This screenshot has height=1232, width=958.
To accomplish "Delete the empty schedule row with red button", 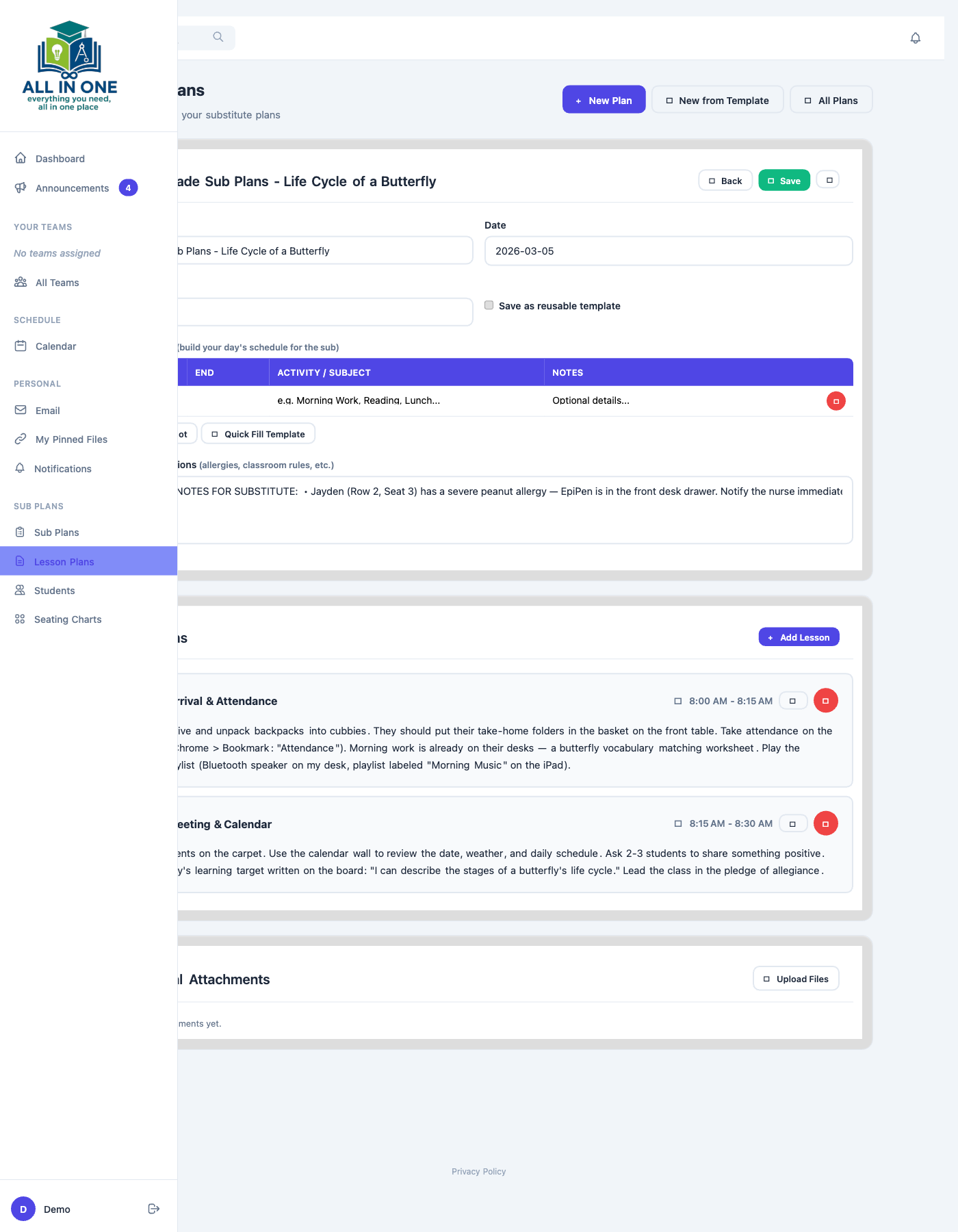I will 836,401.
